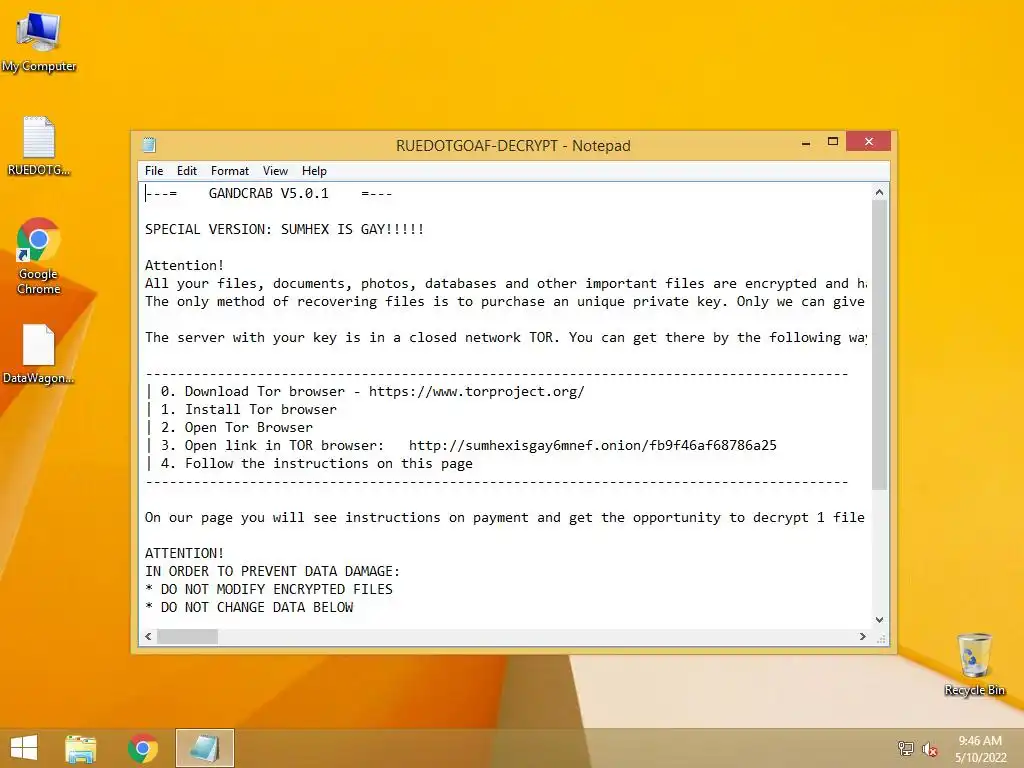Click the Windows Start button

(x=24, y=748)
